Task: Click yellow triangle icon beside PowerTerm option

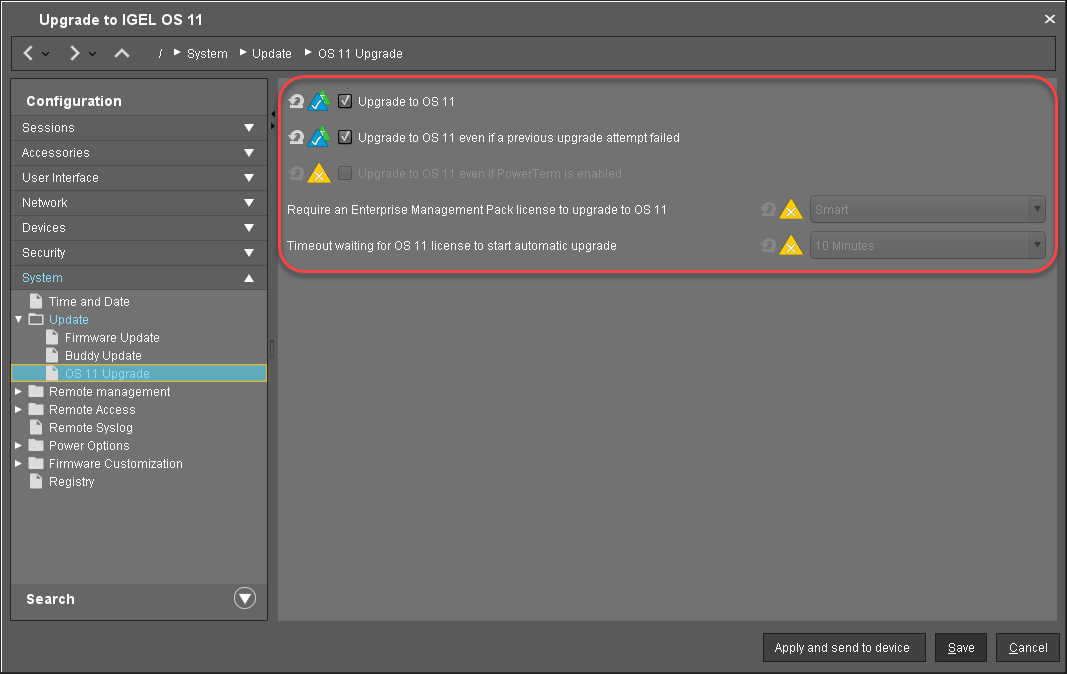Action: [319, 174]
